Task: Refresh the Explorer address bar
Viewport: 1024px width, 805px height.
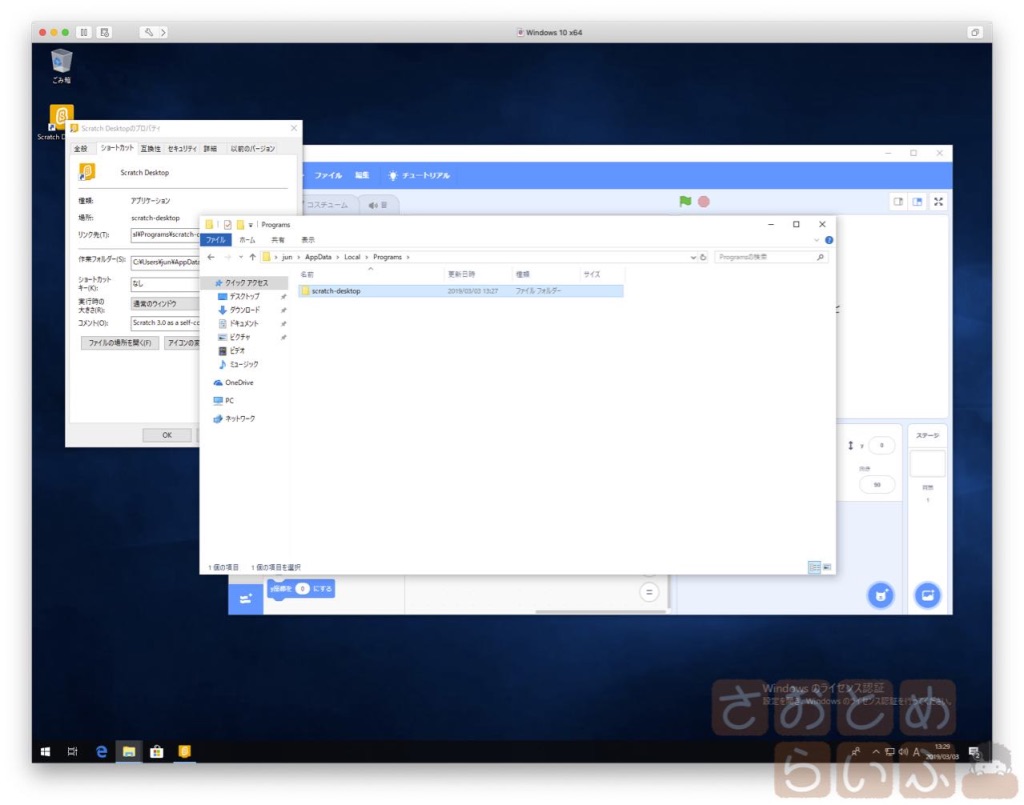Action: click(703, 257)
